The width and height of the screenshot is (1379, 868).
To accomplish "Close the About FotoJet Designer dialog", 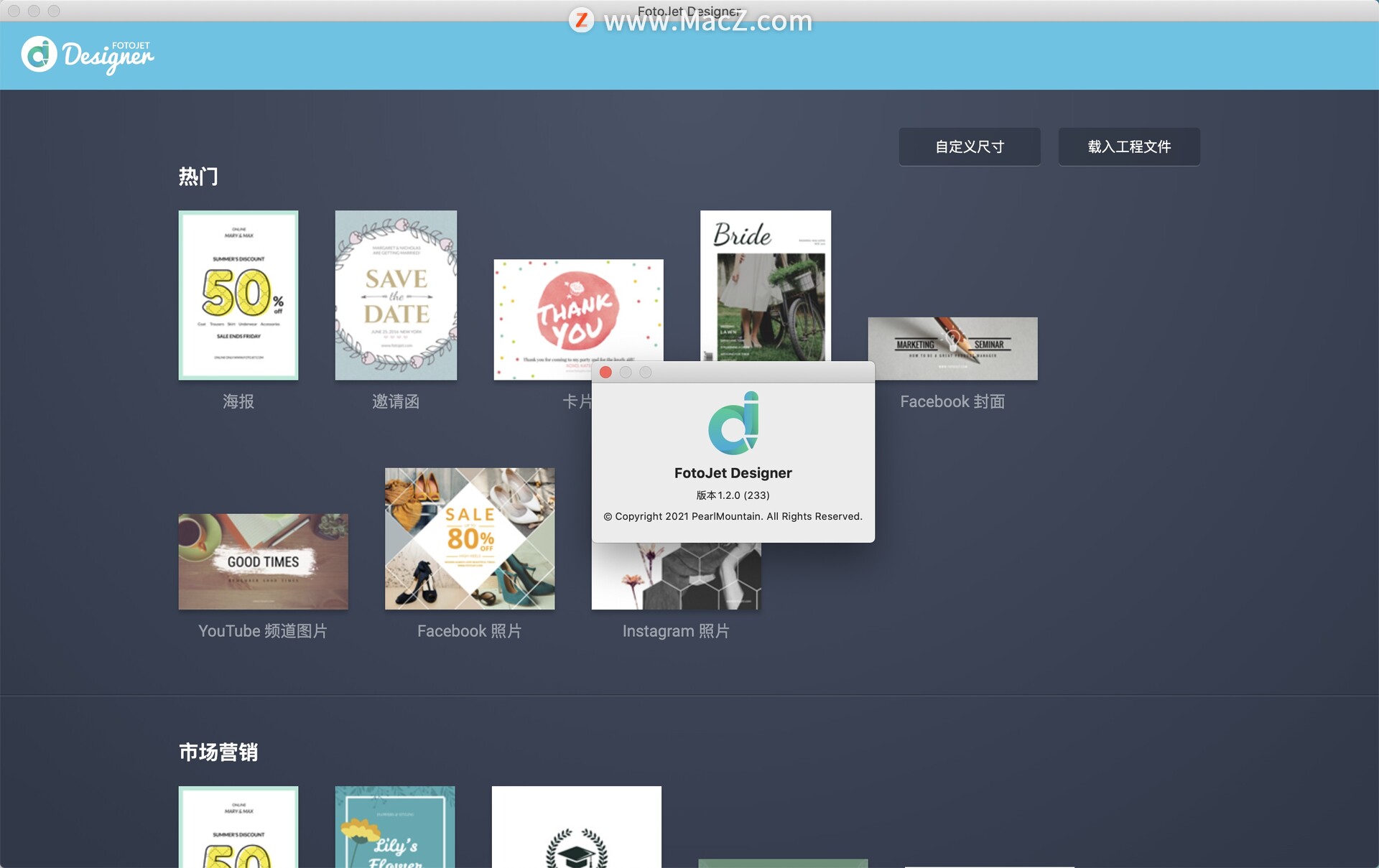I will pyautogui.click(x=605, y=372).
